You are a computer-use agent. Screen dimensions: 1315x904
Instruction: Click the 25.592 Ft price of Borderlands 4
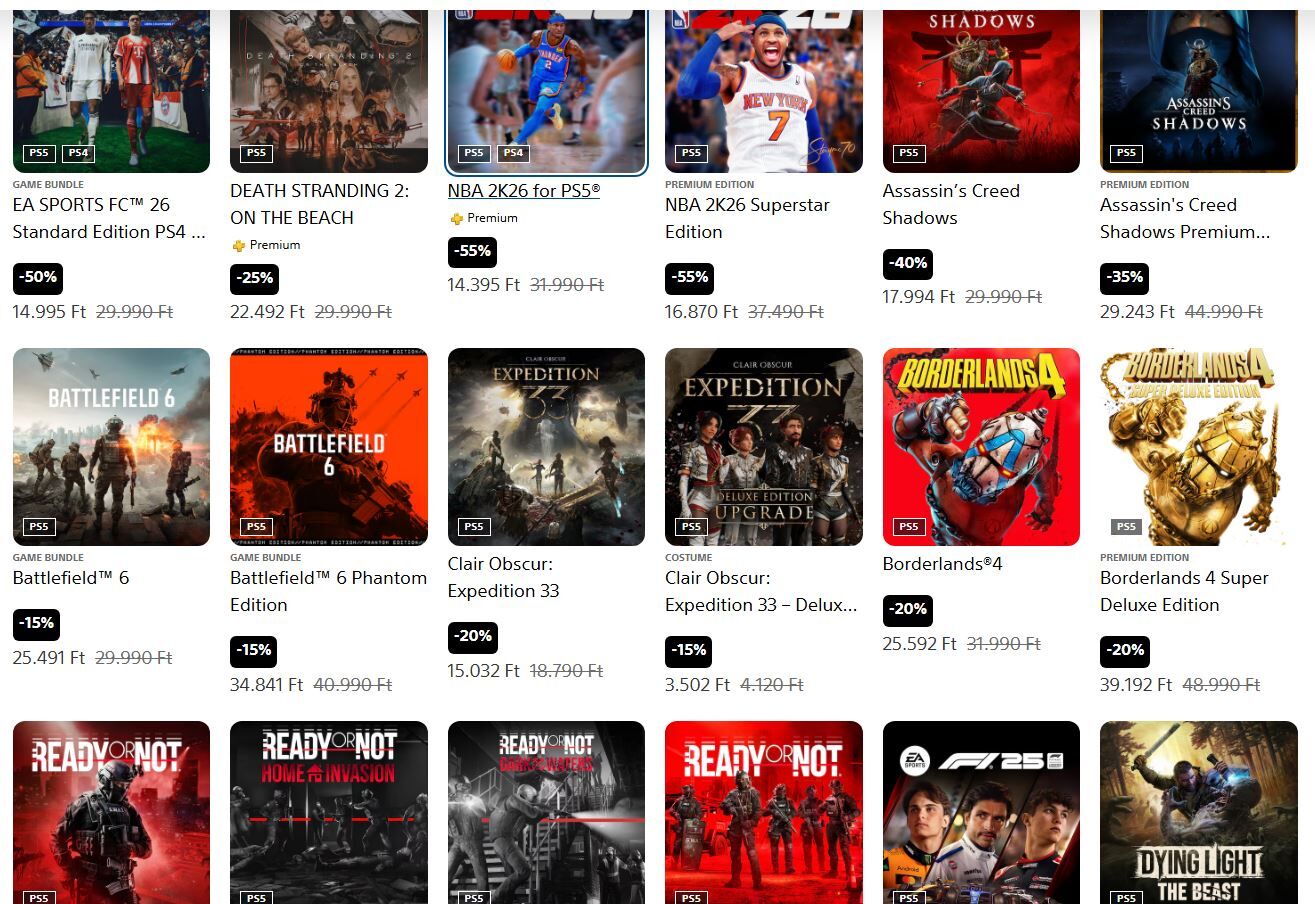(919, 644)
